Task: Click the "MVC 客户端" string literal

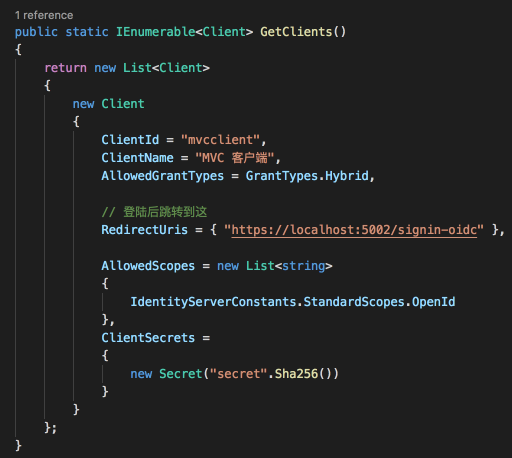Action: coord(235,158)
